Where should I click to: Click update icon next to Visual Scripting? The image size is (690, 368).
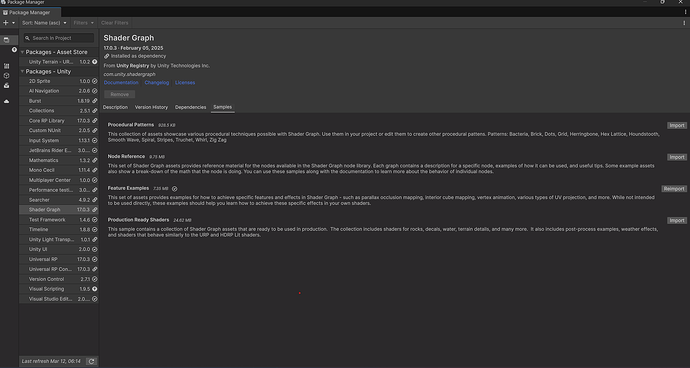95,289
